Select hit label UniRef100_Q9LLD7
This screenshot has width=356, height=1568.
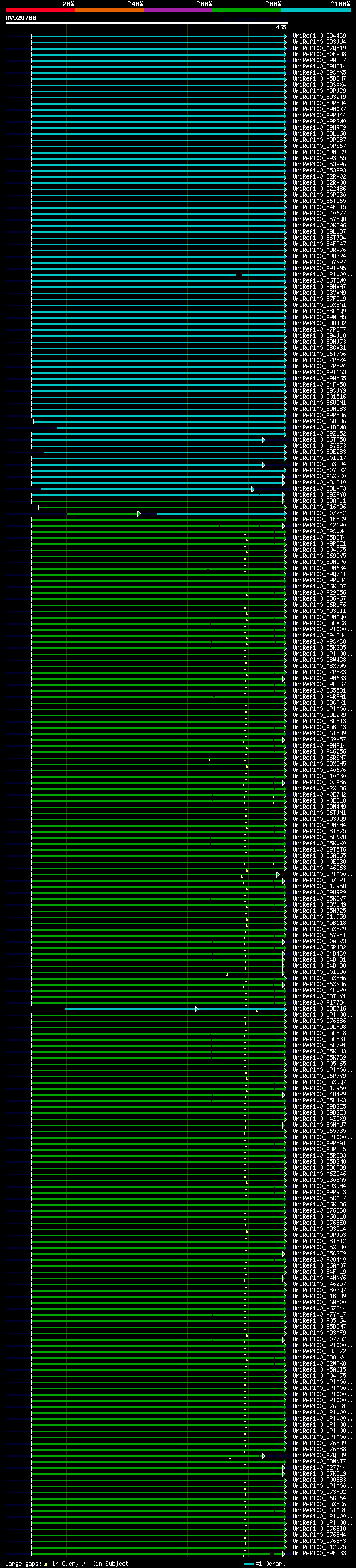click(319, 232)
